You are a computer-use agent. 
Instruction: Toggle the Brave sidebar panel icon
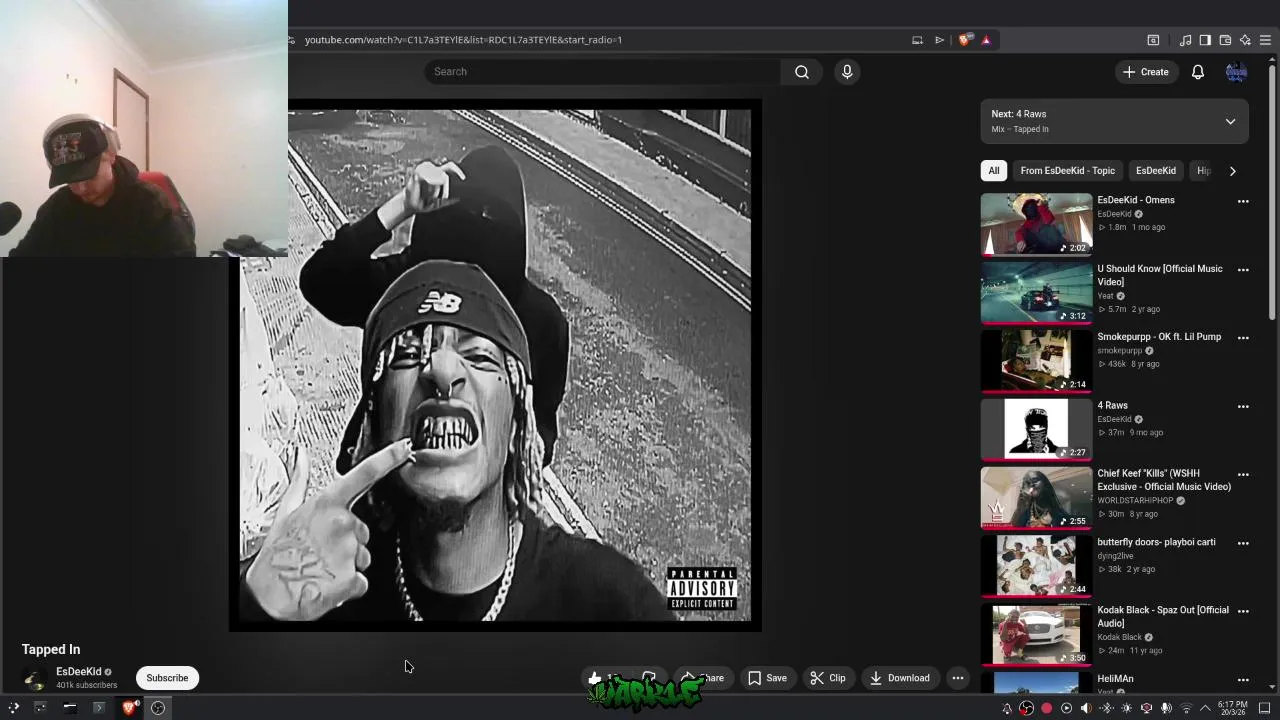(x=1205, y=40)
